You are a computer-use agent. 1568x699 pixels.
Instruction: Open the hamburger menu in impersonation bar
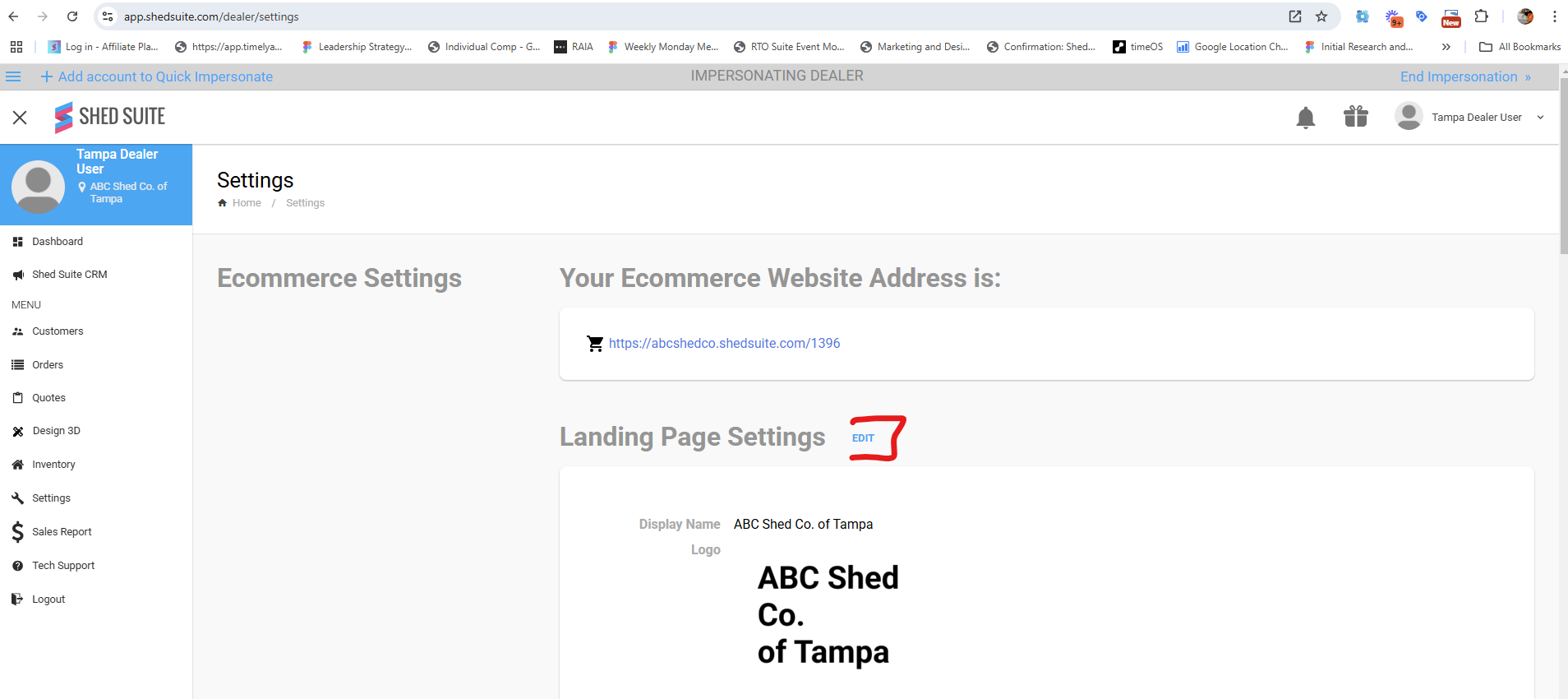pos(13,76)
